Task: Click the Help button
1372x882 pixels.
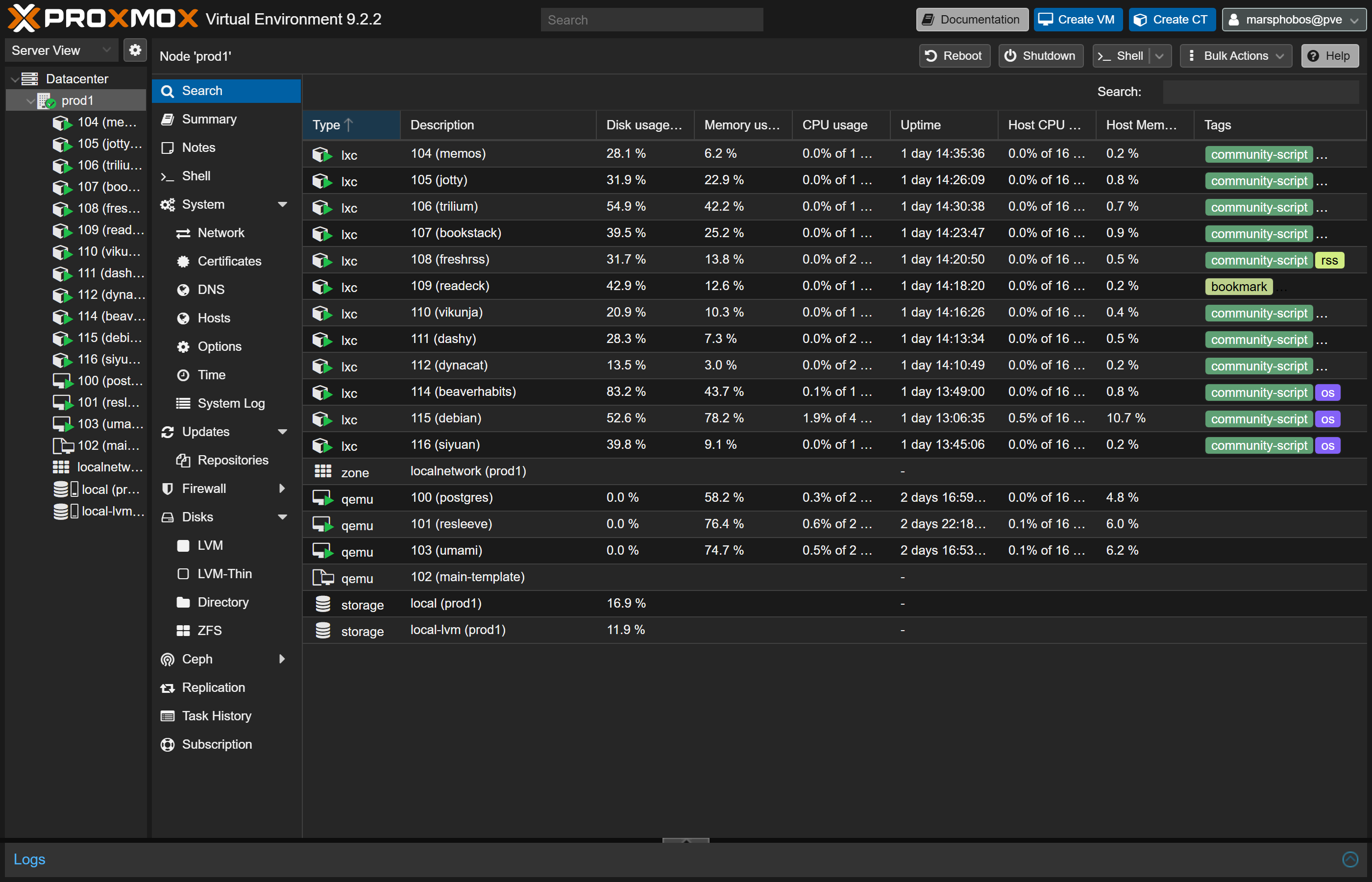Action: click(1330, 56)
